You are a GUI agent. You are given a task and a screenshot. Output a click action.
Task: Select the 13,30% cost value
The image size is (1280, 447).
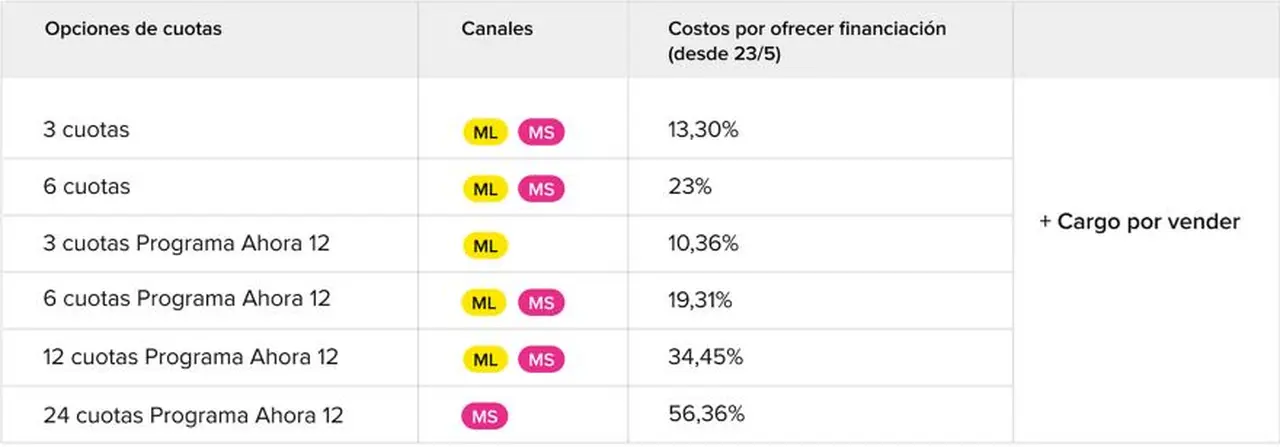point(703,130)
